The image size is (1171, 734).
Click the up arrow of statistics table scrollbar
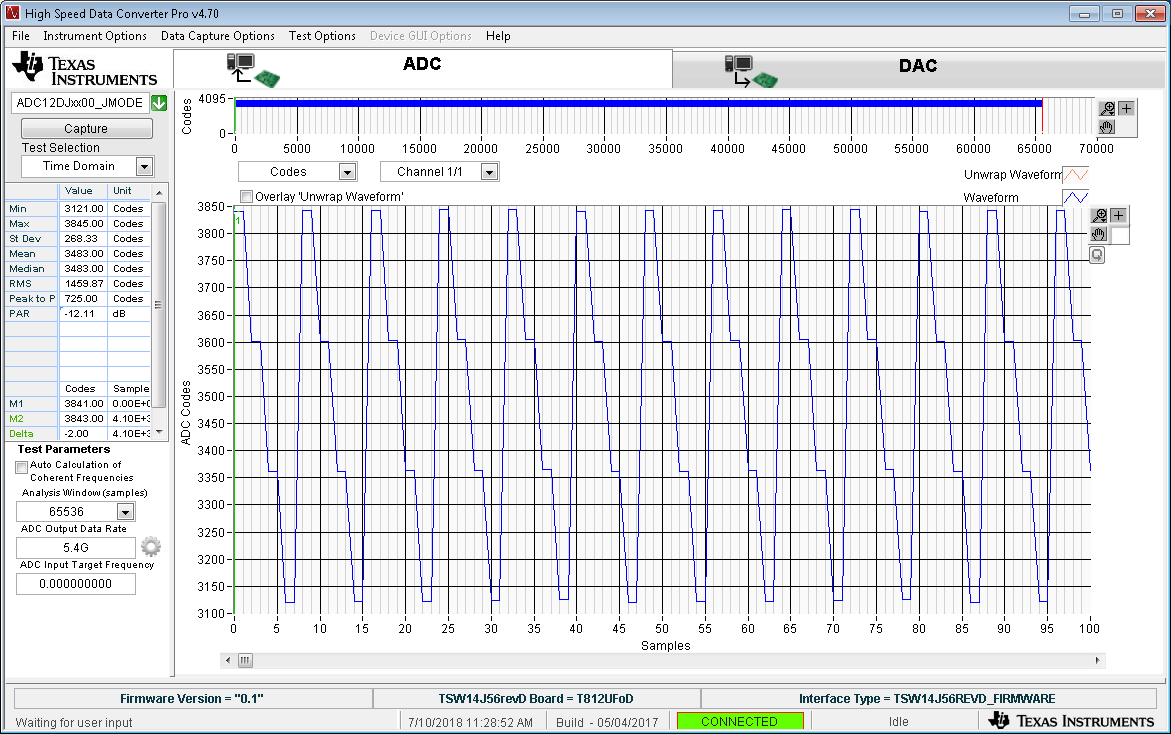tap(159, 193)
